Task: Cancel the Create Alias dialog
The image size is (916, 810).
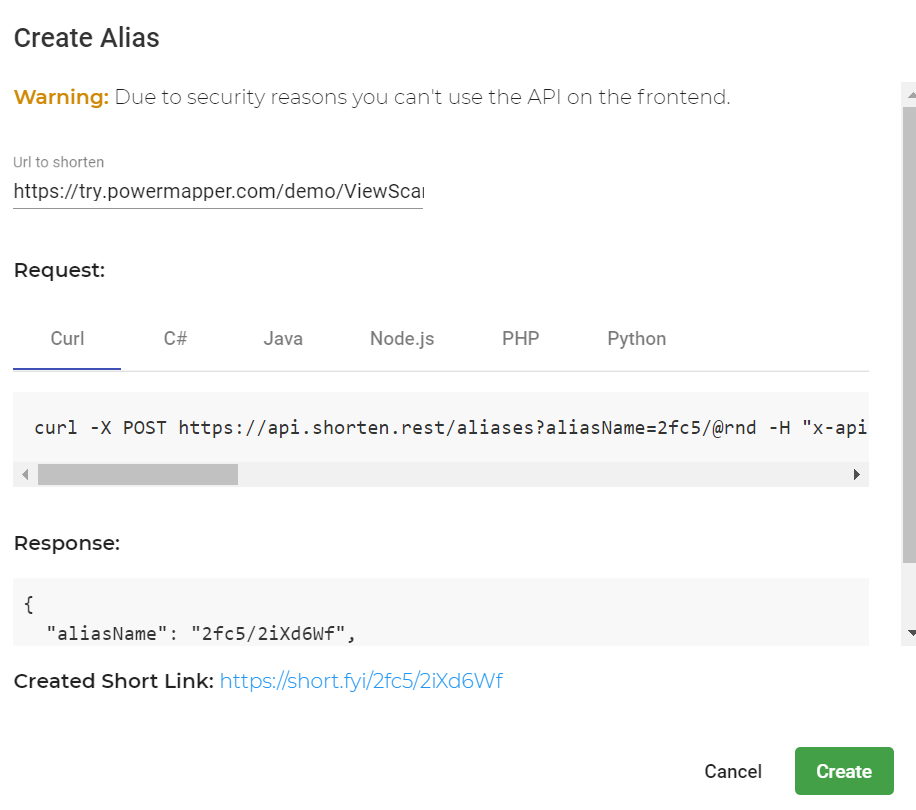Action: click(733, 771)
